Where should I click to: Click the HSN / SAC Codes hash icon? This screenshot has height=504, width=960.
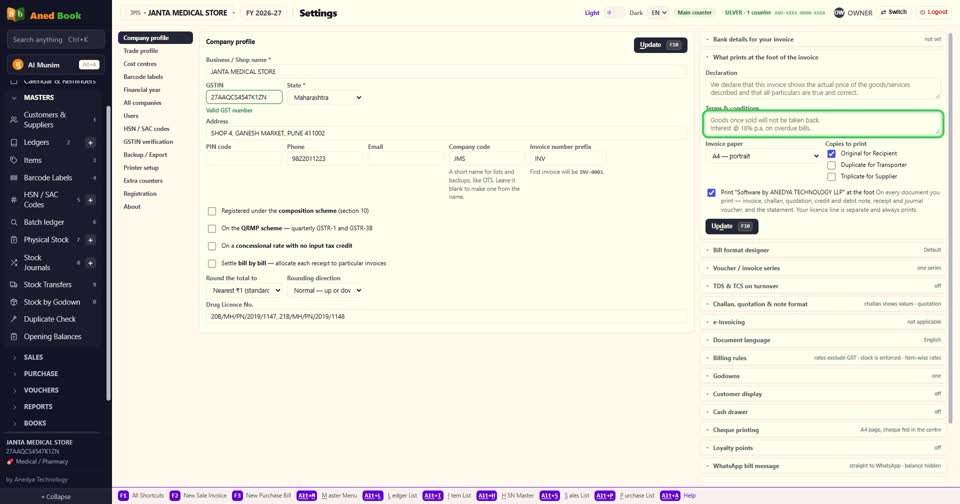tap(13, 200)
